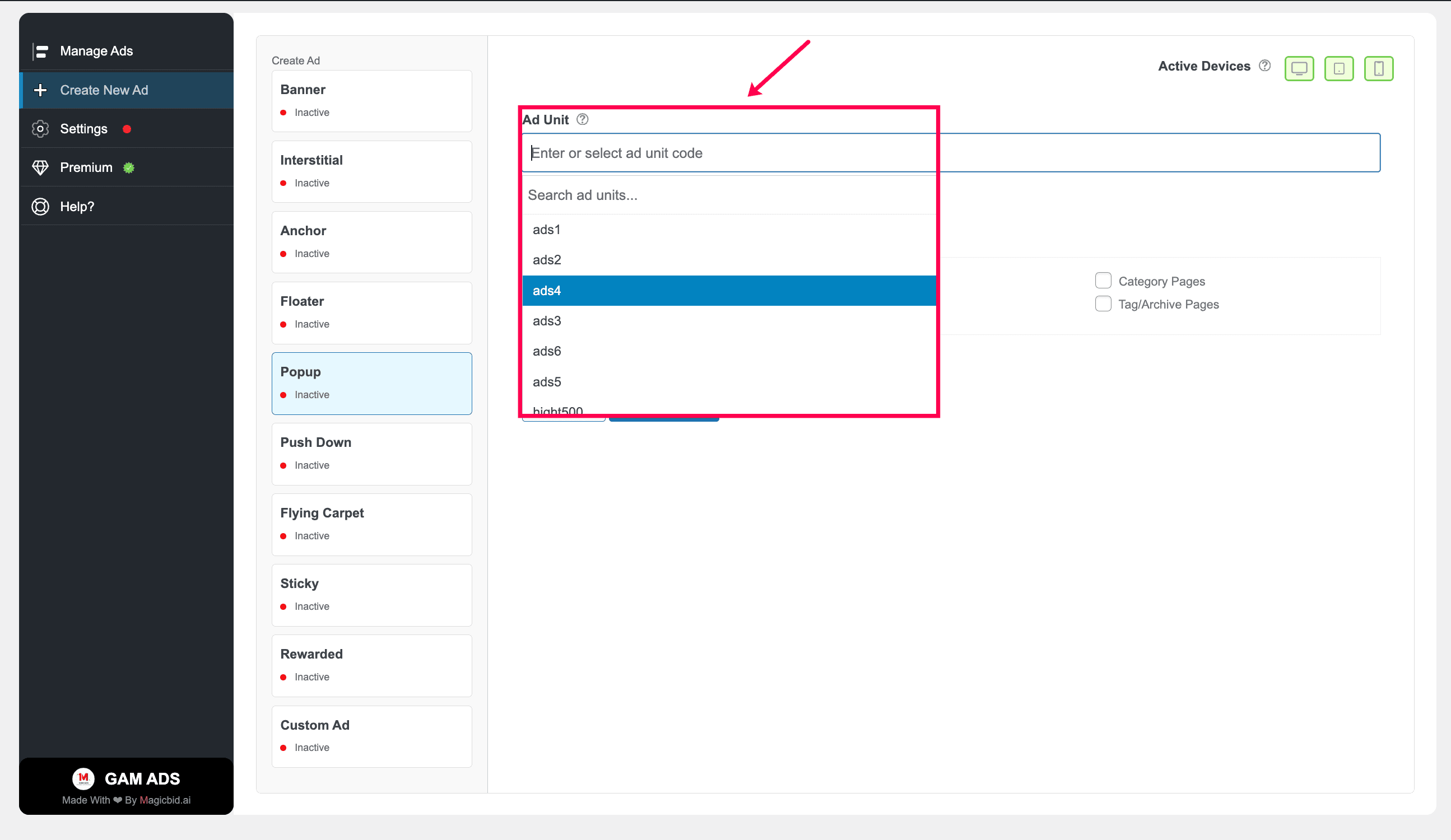
Task: Choose the Flying Carpet ad type card
Action: click(372, 525)
